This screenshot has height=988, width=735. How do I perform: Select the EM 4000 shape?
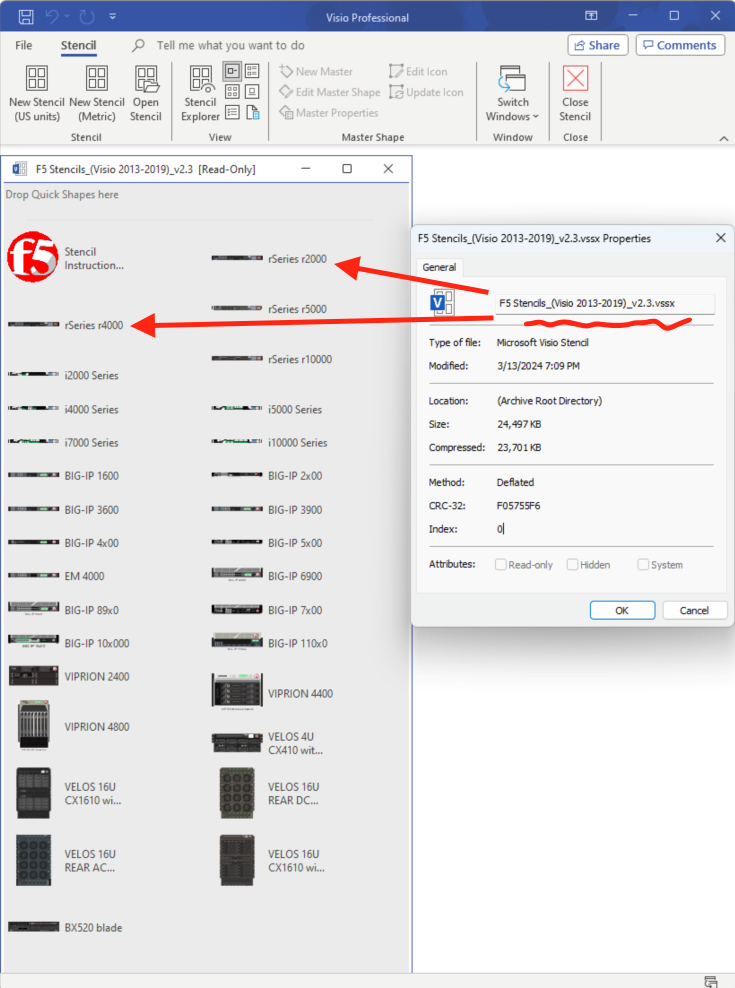pos(56,576)
